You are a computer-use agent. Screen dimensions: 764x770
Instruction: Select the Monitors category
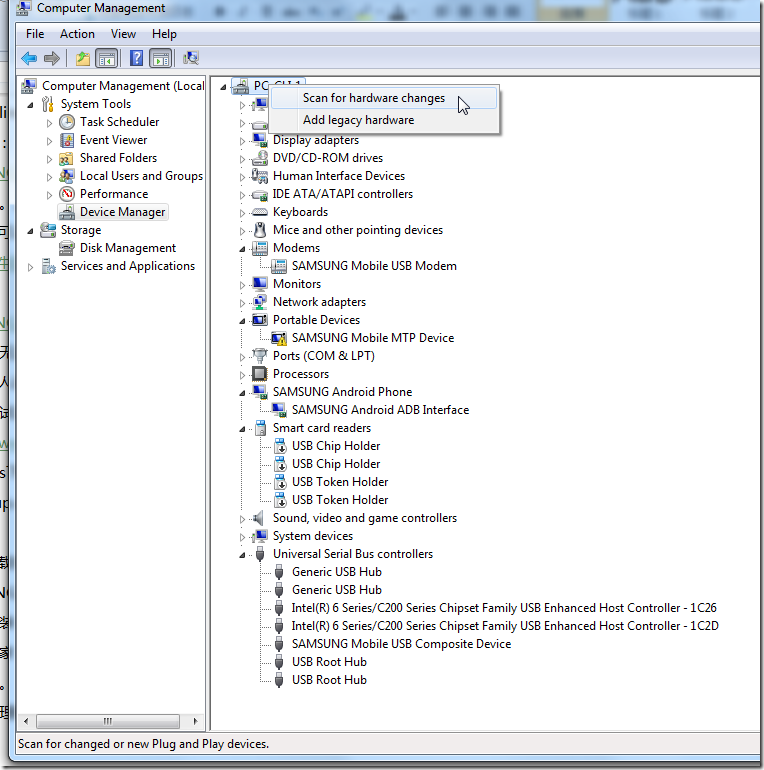tap(297, 284)
